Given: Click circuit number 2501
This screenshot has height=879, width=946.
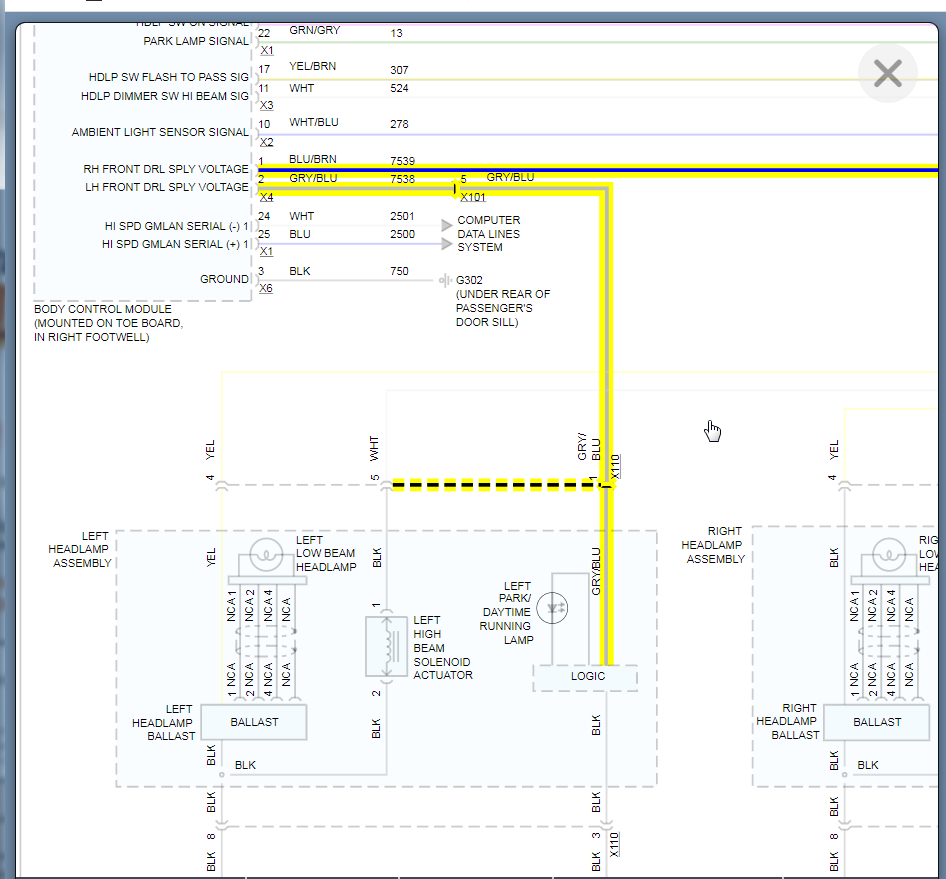Looking at the screenshot, I should (402, 216).
